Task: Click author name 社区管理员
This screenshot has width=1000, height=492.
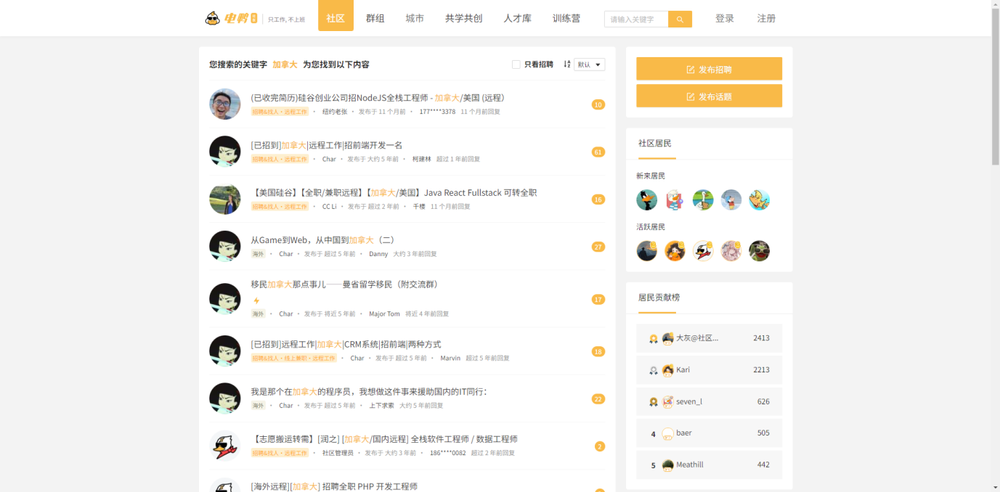Action: (337, 453)
